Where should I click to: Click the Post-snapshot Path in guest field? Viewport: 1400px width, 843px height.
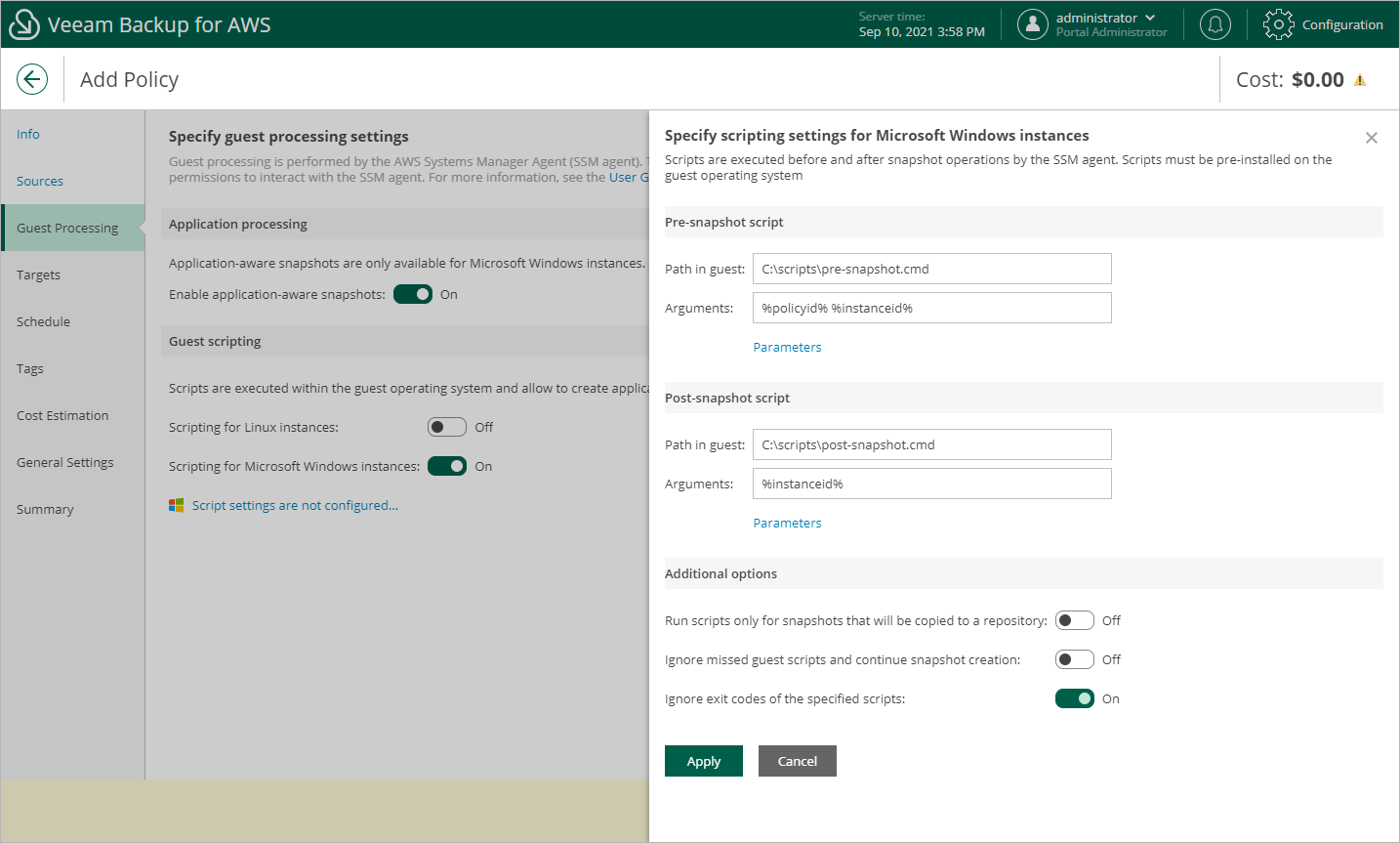click(931, 444)
